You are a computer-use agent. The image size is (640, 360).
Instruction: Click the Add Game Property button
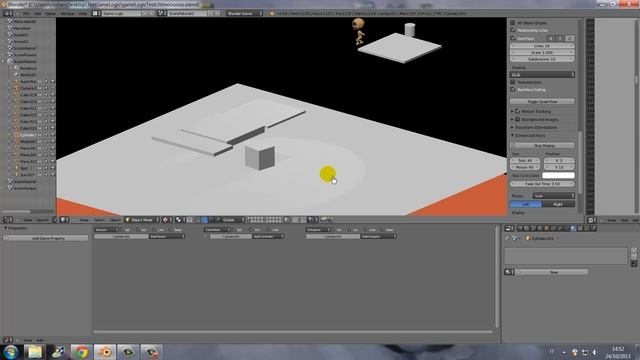tap(46, 238)
